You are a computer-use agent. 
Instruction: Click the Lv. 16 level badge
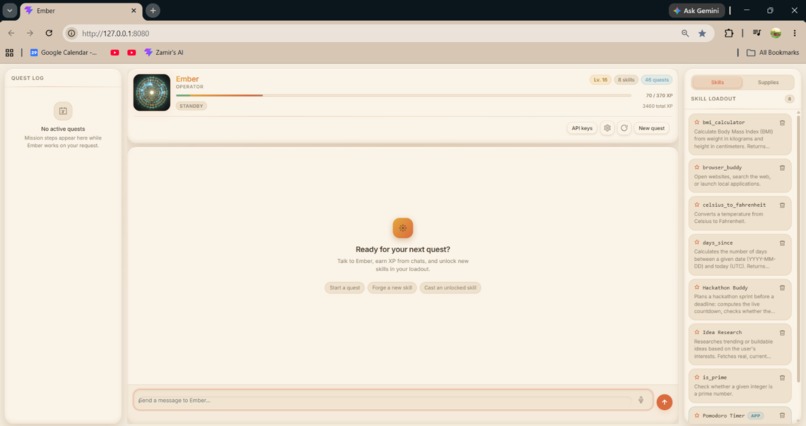(x=600, y=80)
